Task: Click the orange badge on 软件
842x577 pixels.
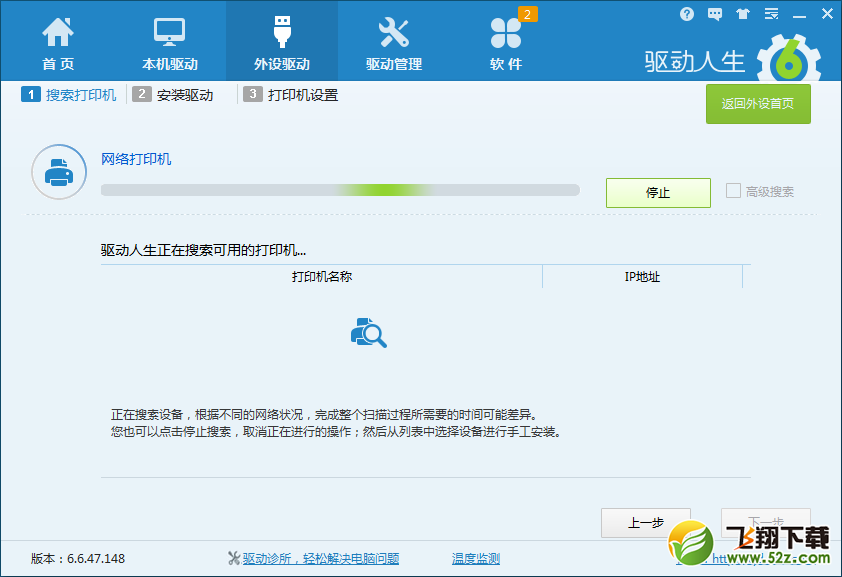Action: coord(527,14)
